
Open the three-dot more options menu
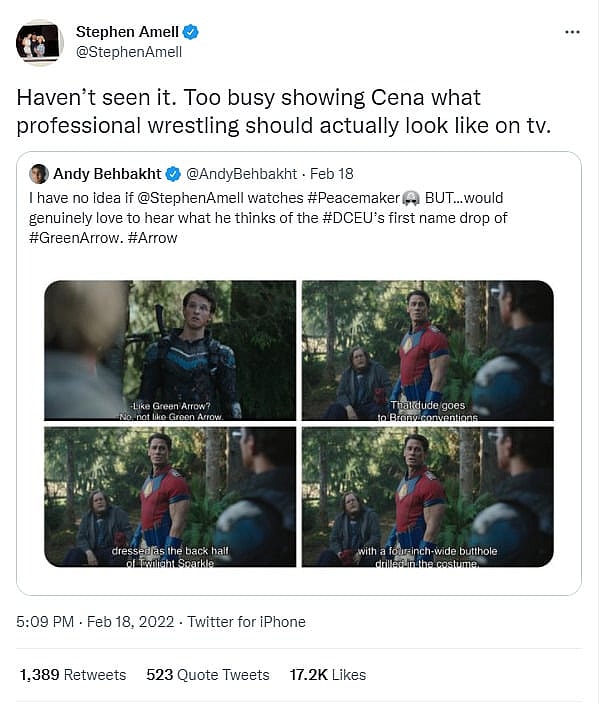(572, 32)
